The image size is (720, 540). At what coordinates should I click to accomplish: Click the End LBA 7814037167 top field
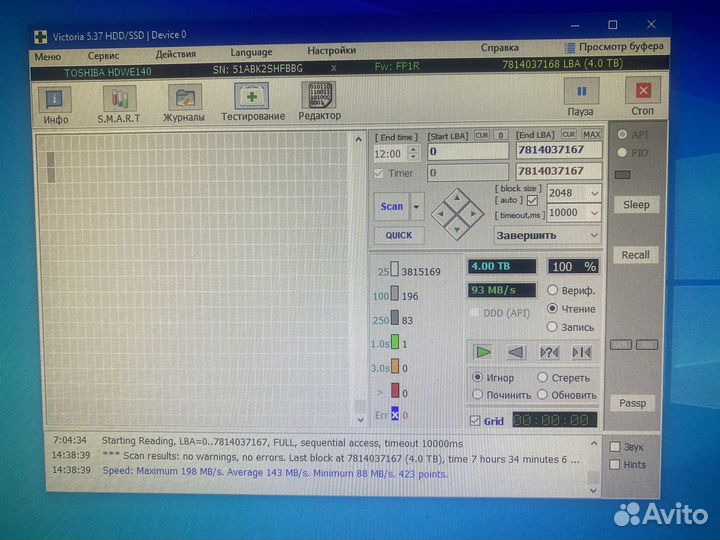pos(559,150)
